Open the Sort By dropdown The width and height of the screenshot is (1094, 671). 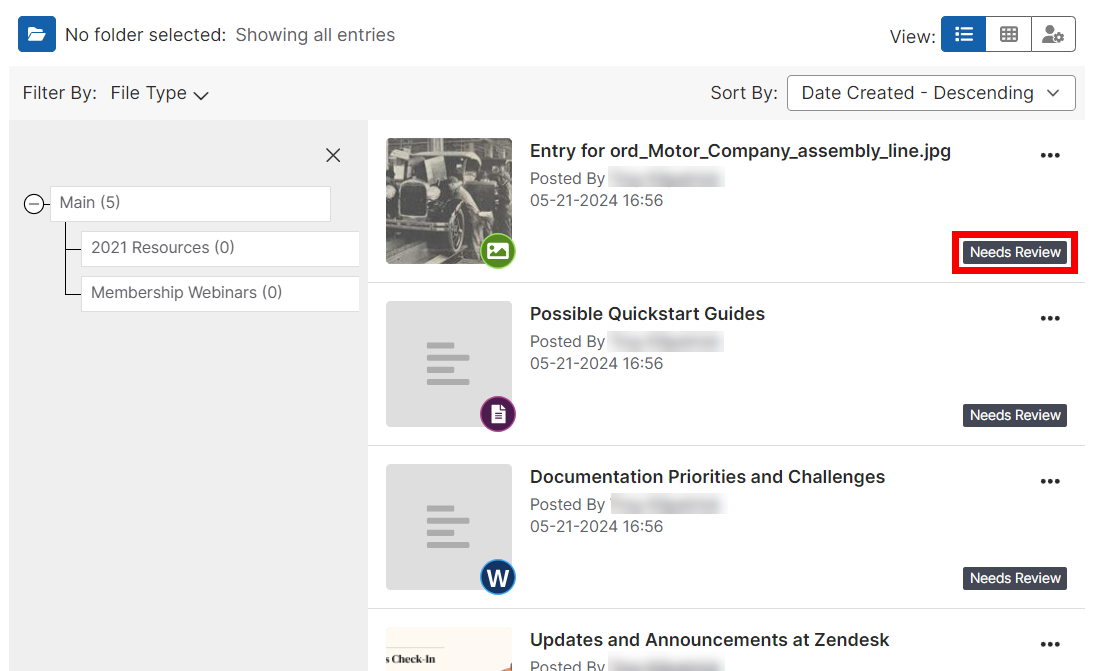pos(931,93)
